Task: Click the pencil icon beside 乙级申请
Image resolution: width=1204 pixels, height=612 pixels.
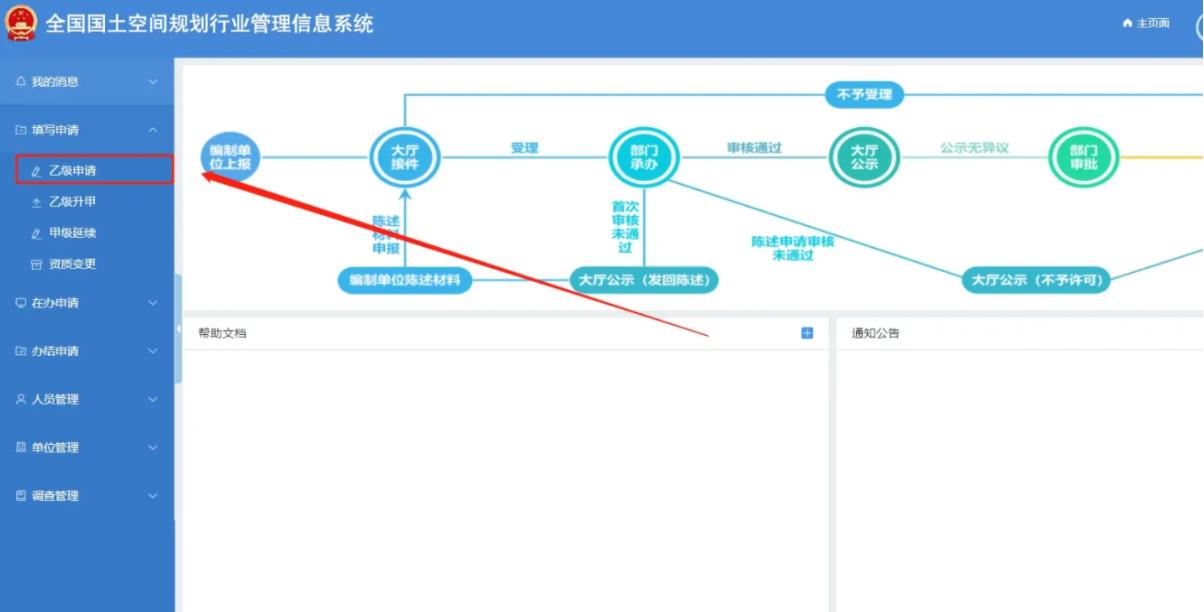Action: (37, 171)
